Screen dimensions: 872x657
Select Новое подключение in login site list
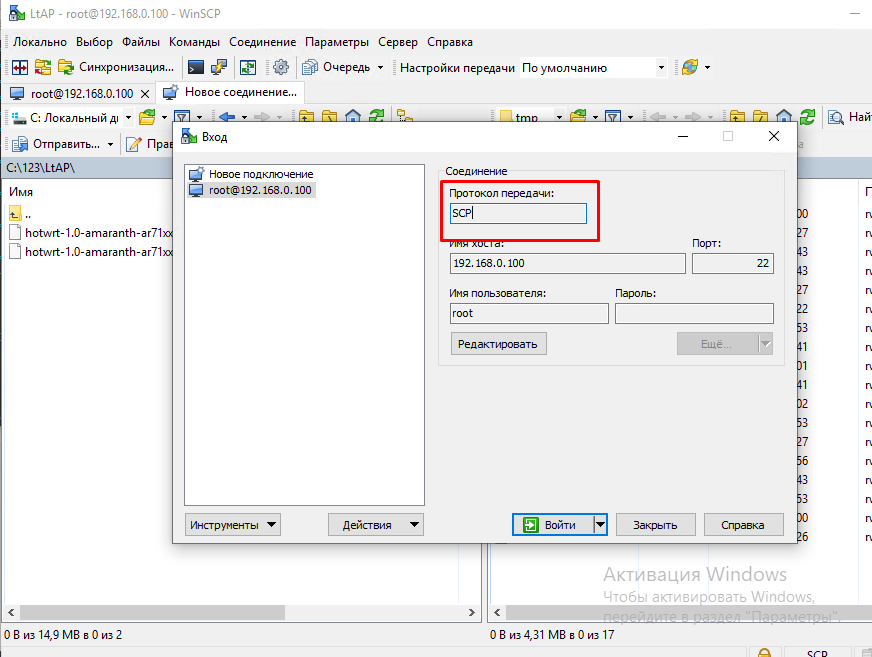[251, 174]
